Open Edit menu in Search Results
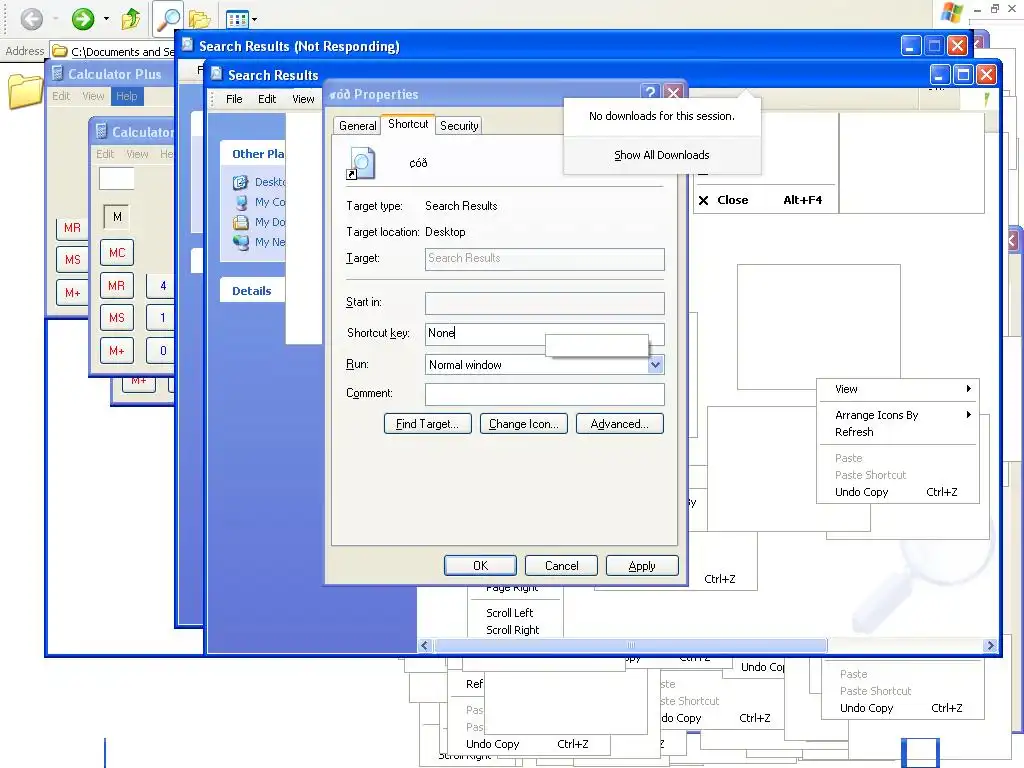Viewport: 1024px width, 768px height. pos(266,99)
